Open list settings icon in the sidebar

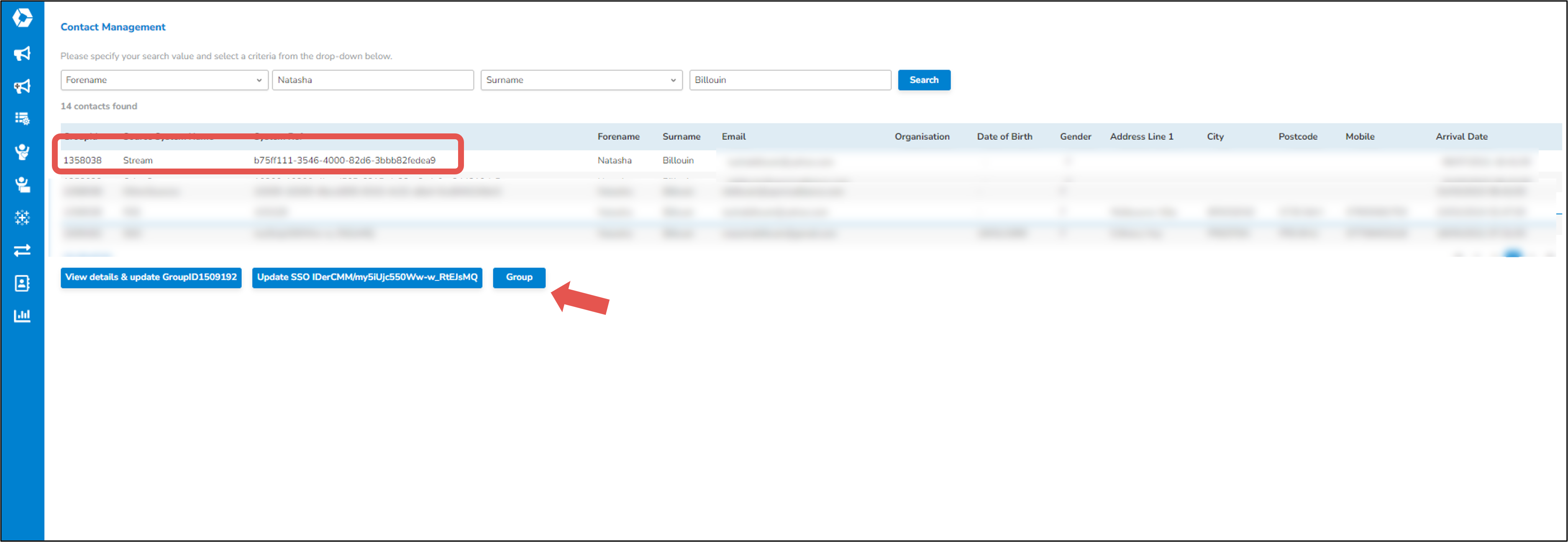click(22, 118)
